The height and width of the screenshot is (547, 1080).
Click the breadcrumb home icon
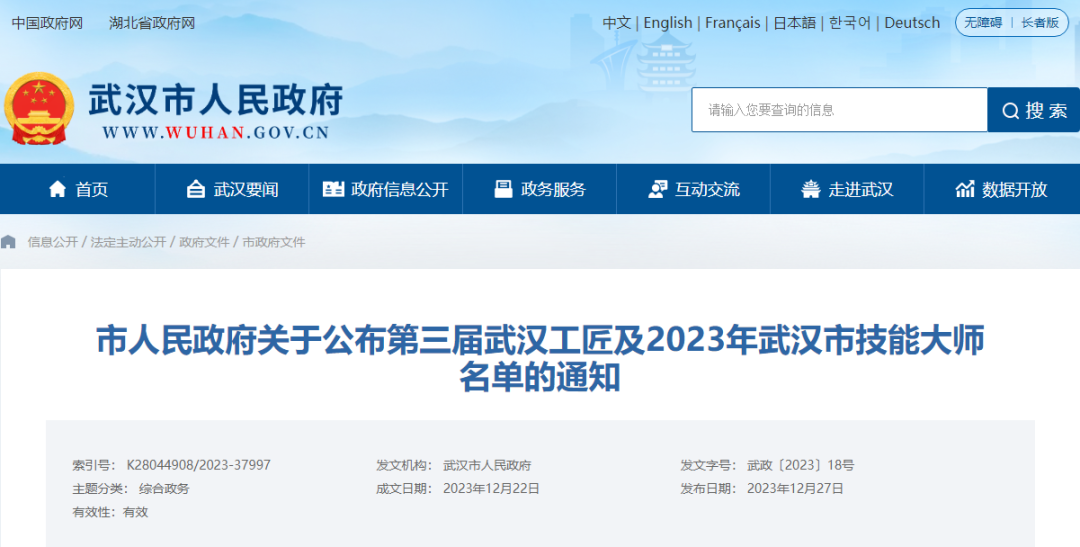(x=9, y=242)
